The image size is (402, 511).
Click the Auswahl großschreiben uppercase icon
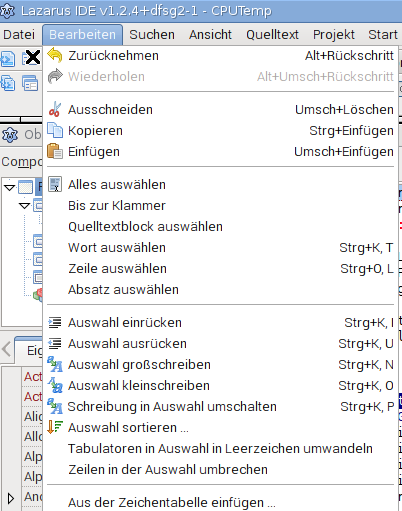55,364
